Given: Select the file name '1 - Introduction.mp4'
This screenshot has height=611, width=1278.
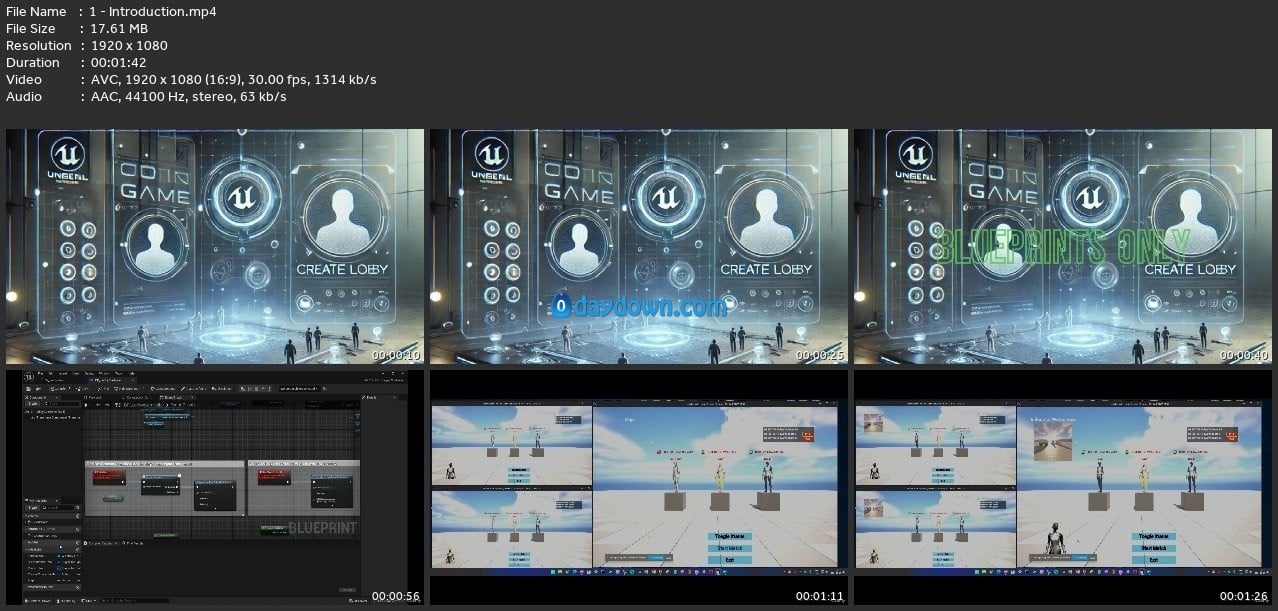Looking at the screenshot, I should (x=153, y=12).
